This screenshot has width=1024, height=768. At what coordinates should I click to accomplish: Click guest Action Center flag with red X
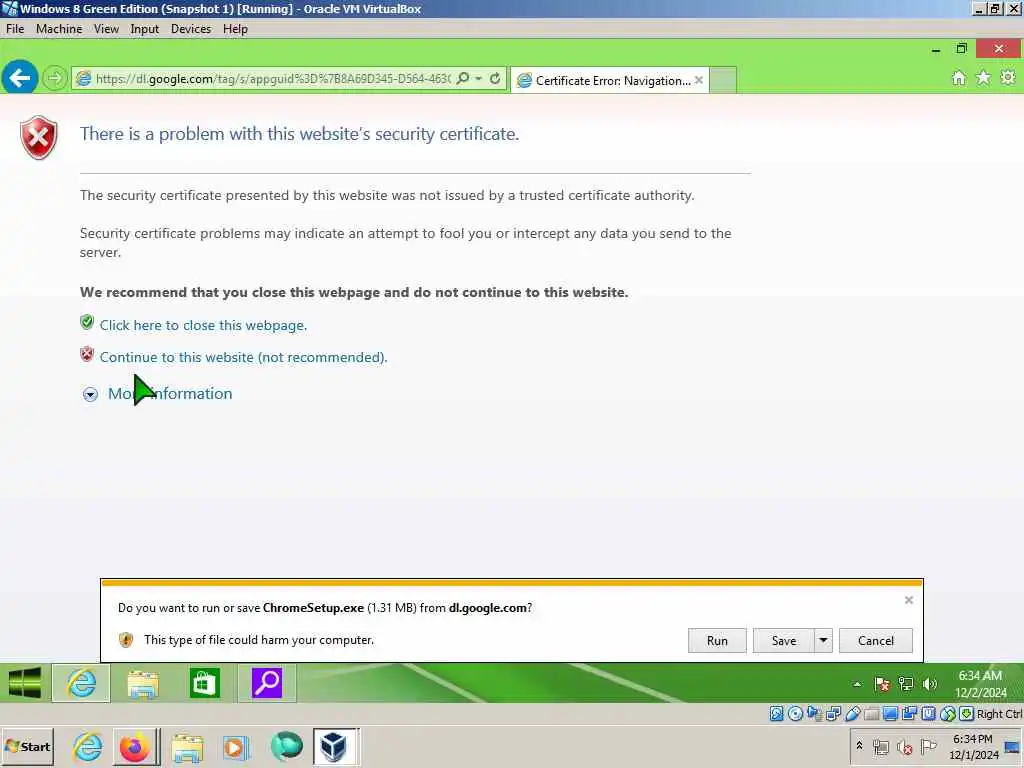882,684
